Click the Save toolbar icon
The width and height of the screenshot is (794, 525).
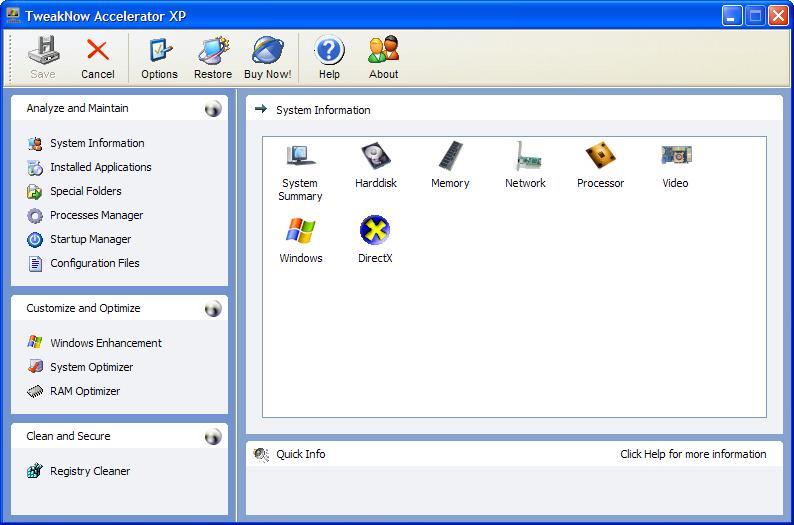click(43, 50)
